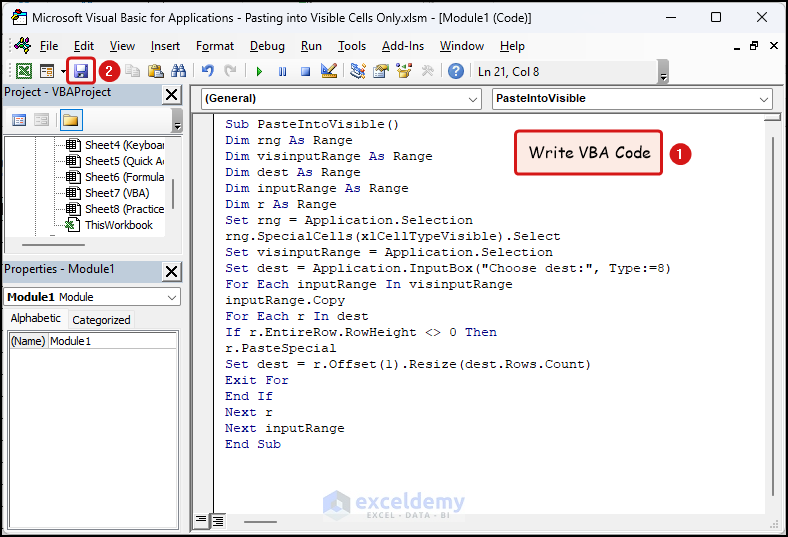
Task: Click the Project tree horizontal scrollbar
Action: 53,245
